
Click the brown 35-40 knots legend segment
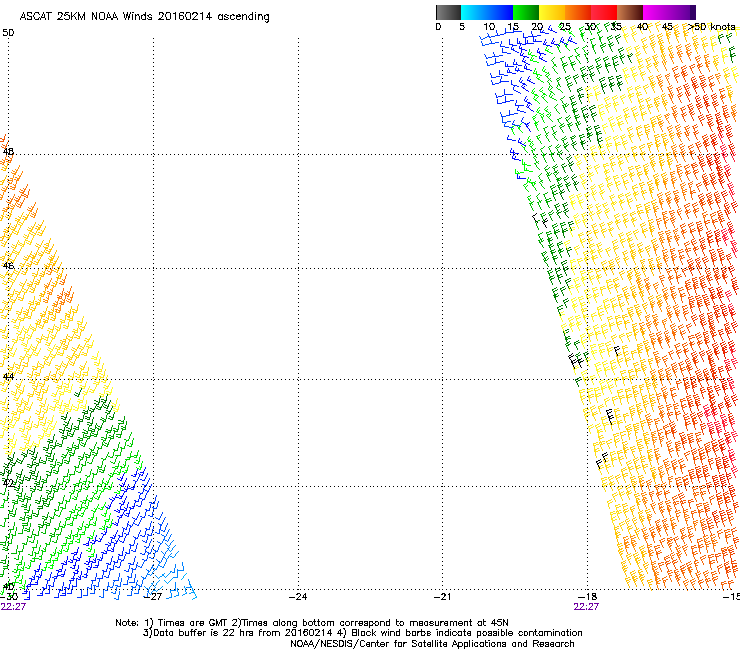click(630, 12)
